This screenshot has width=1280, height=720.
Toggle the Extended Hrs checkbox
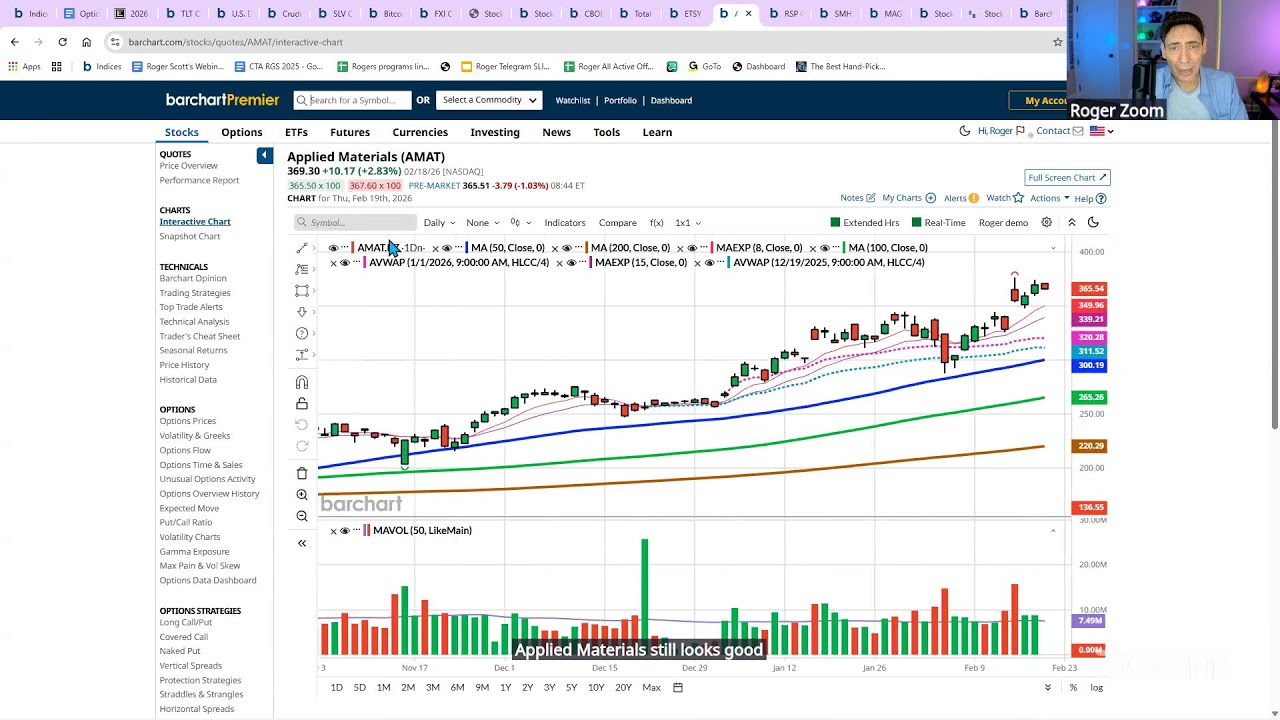(835, 223)
